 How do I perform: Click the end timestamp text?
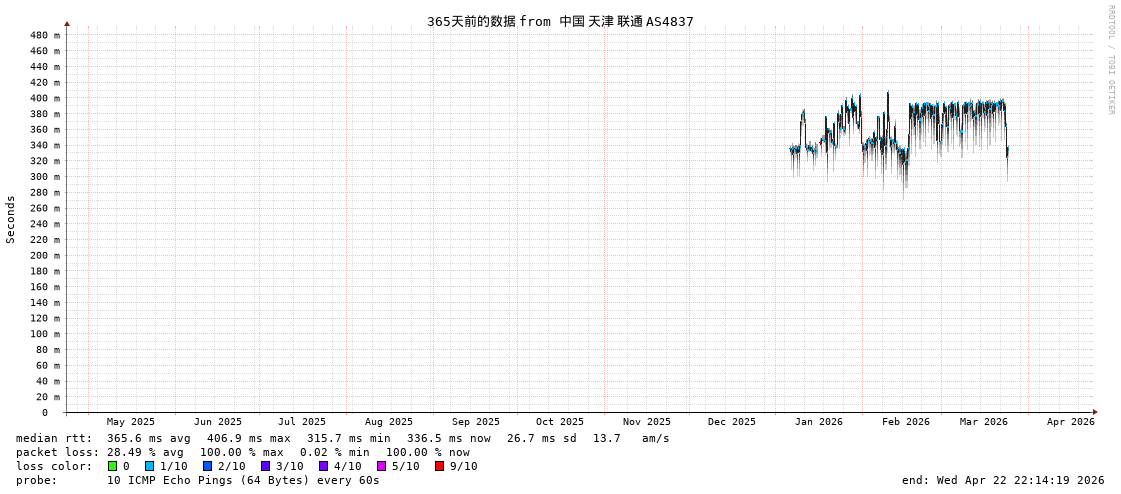pos(1002,480)
